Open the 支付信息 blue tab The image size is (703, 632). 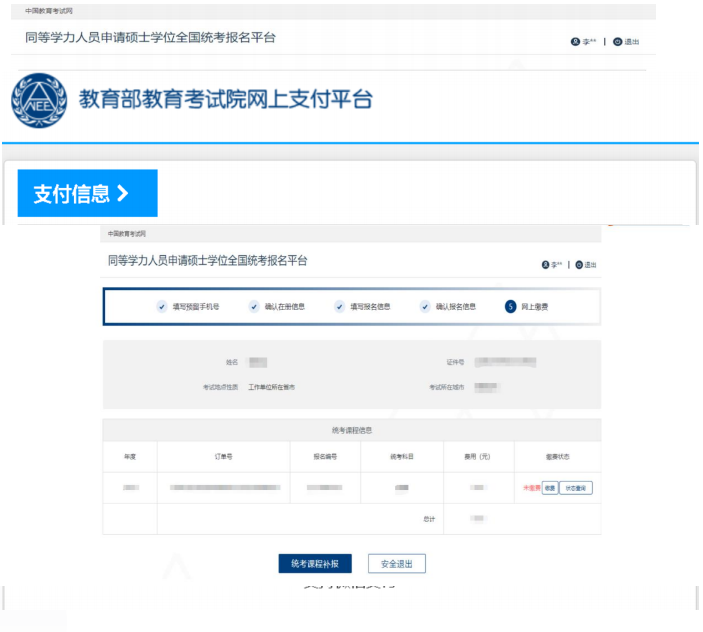(87, 193)
